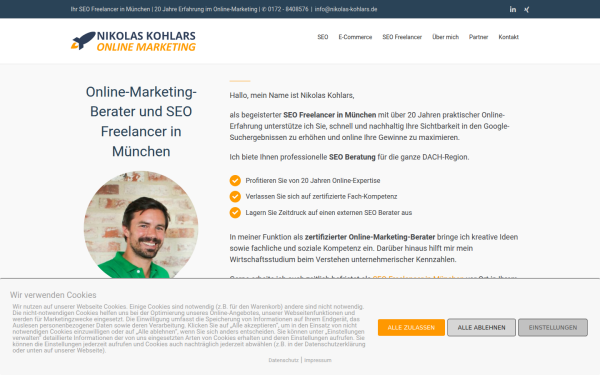Reject cookies with Alle Ablehnen
Viewport: 600px width, 375px height.
481,328
